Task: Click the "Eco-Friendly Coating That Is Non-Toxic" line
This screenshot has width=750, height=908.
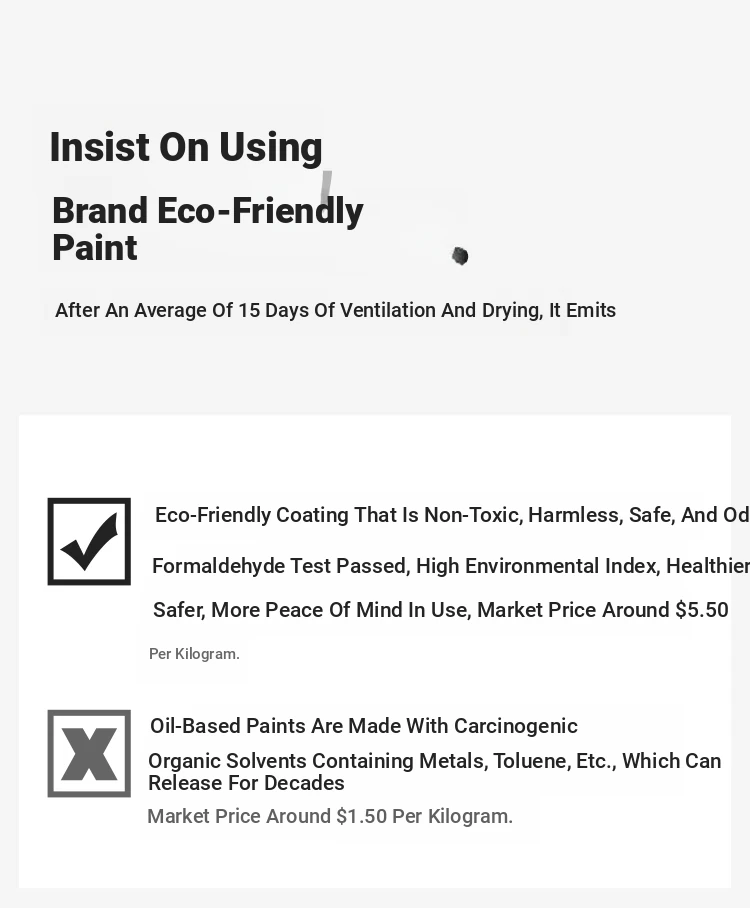Action: pos(338,515)
